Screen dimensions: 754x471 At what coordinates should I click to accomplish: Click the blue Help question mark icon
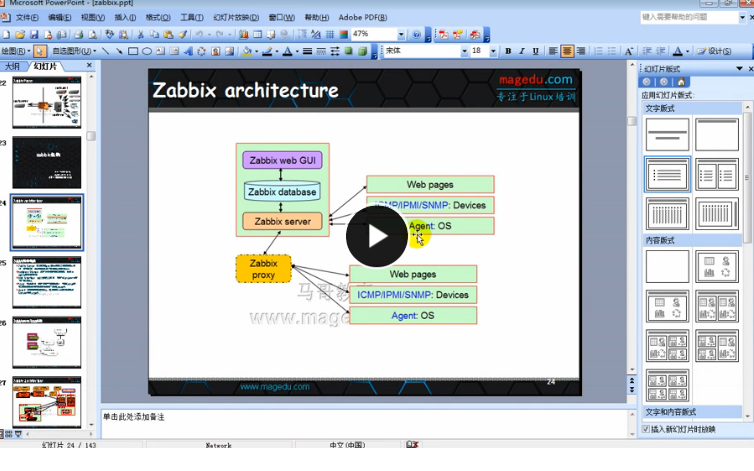(x=416, y=35)
